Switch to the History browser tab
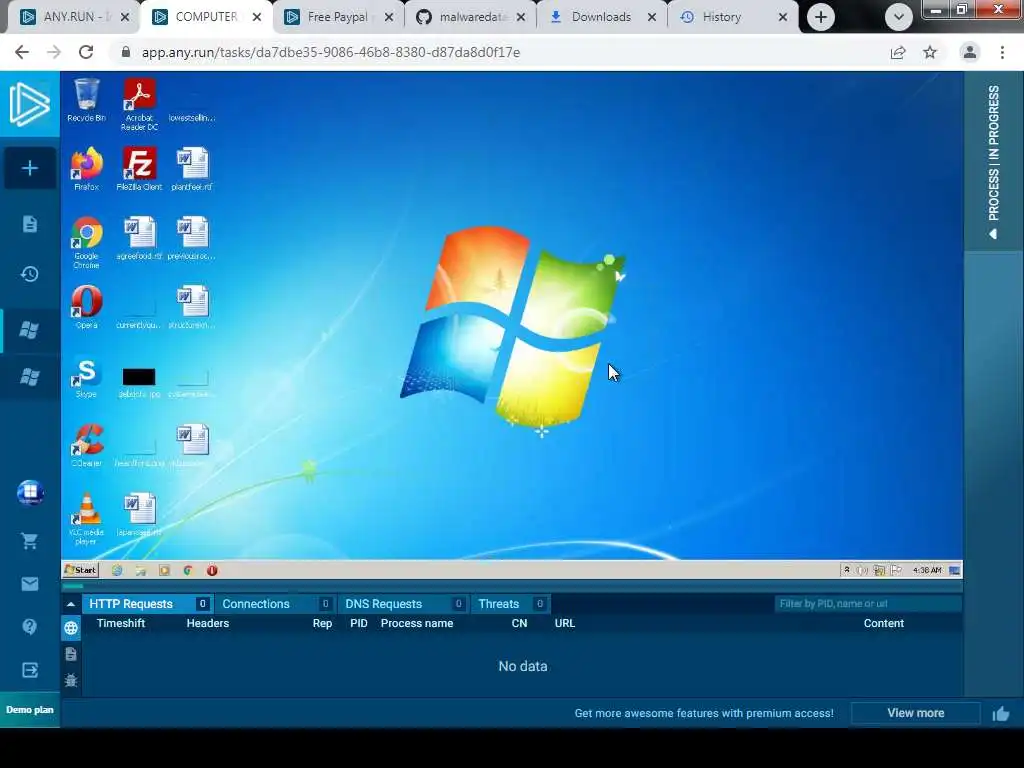The width and height of the screenshot is (1024, 768). (733, 17)
